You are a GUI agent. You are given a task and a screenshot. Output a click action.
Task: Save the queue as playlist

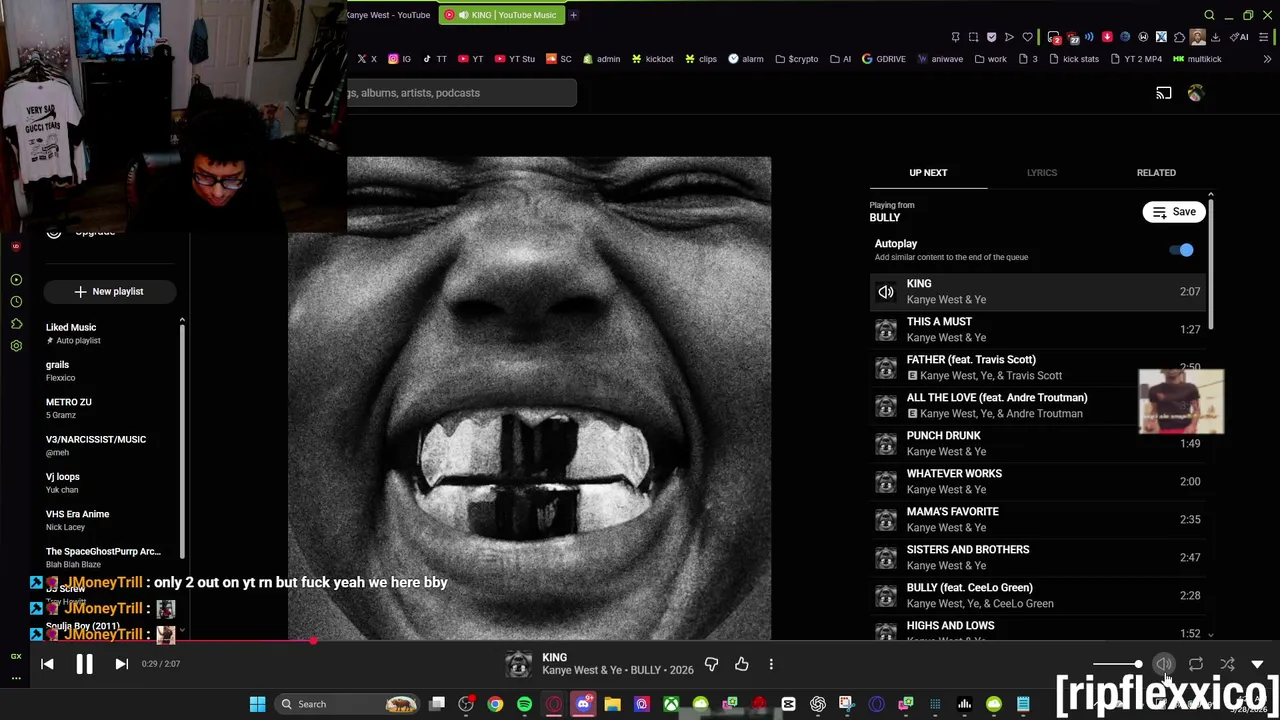(x=1174, y=212)
